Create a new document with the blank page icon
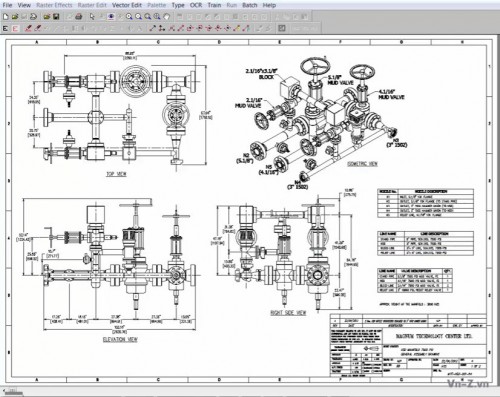Screen dimensions: 500x397 pos(6,17)
